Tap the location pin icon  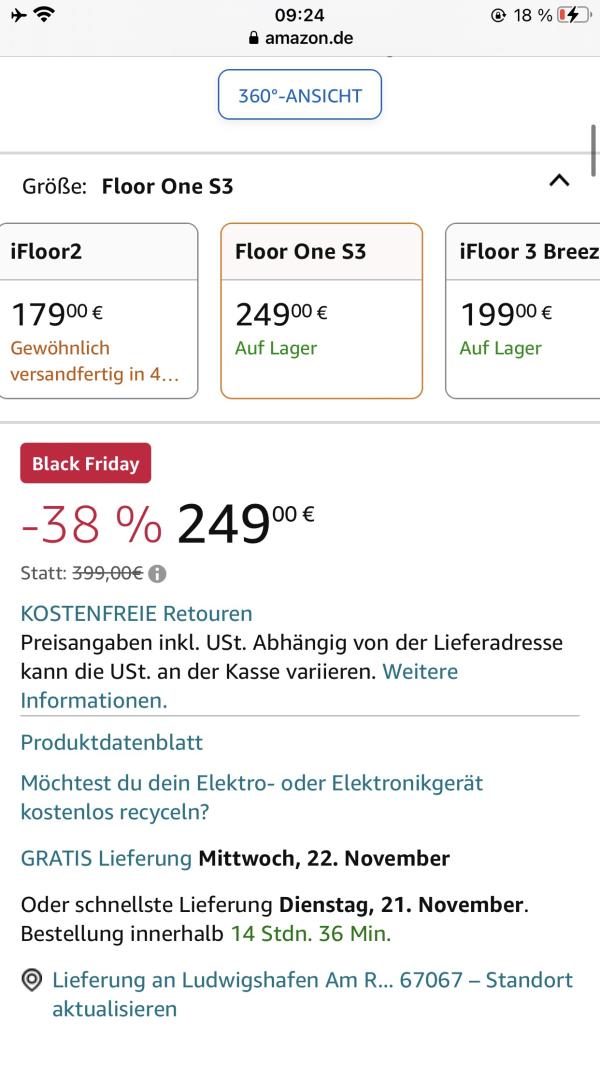tap(32, 980)
